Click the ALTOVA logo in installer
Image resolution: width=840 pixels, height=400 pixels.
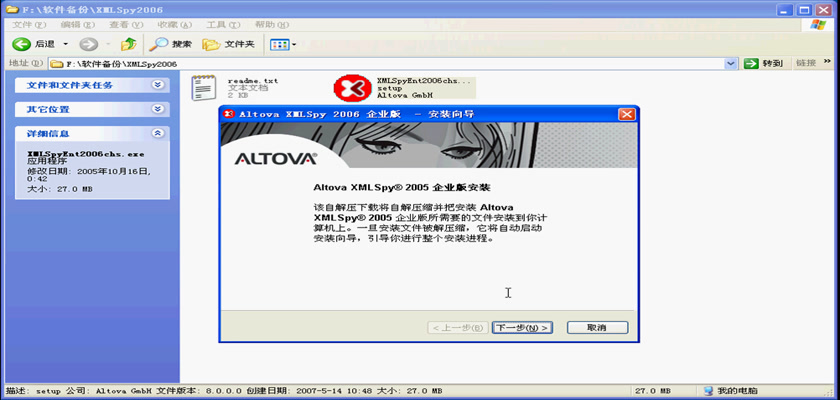pyautogui.click(x=275, y=159)
